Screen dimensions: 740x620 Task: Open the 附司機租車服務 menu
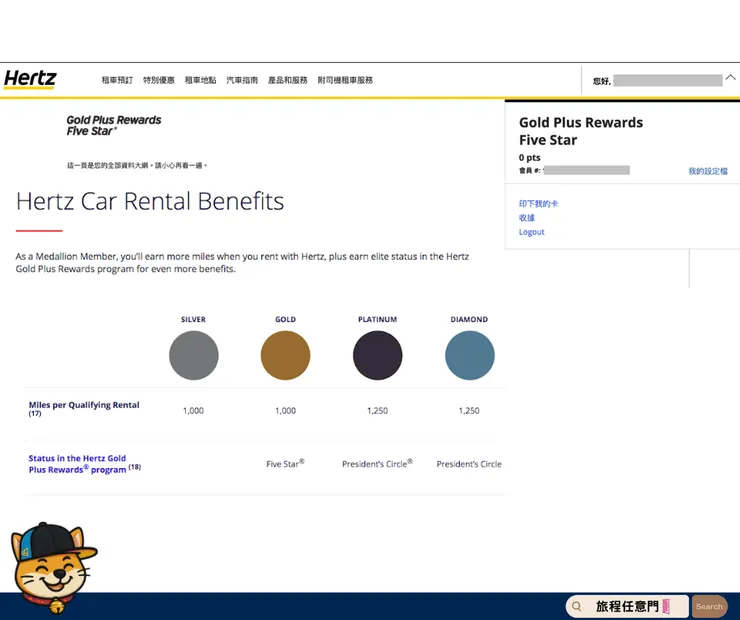click(345, 80)
